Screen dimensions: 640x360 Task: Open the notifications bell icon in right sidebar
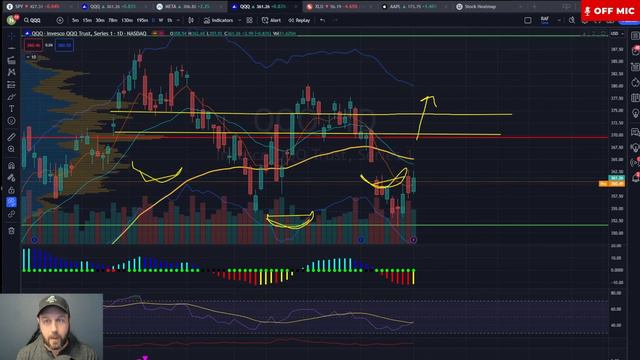(x=635, y=177)
